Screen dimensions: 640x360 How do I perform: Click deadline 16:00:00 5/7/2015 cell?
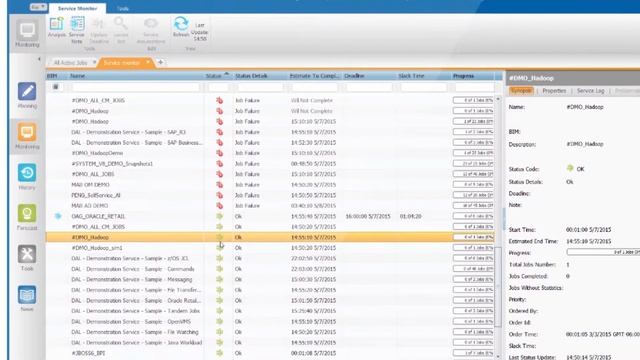(x=368, y=216)
